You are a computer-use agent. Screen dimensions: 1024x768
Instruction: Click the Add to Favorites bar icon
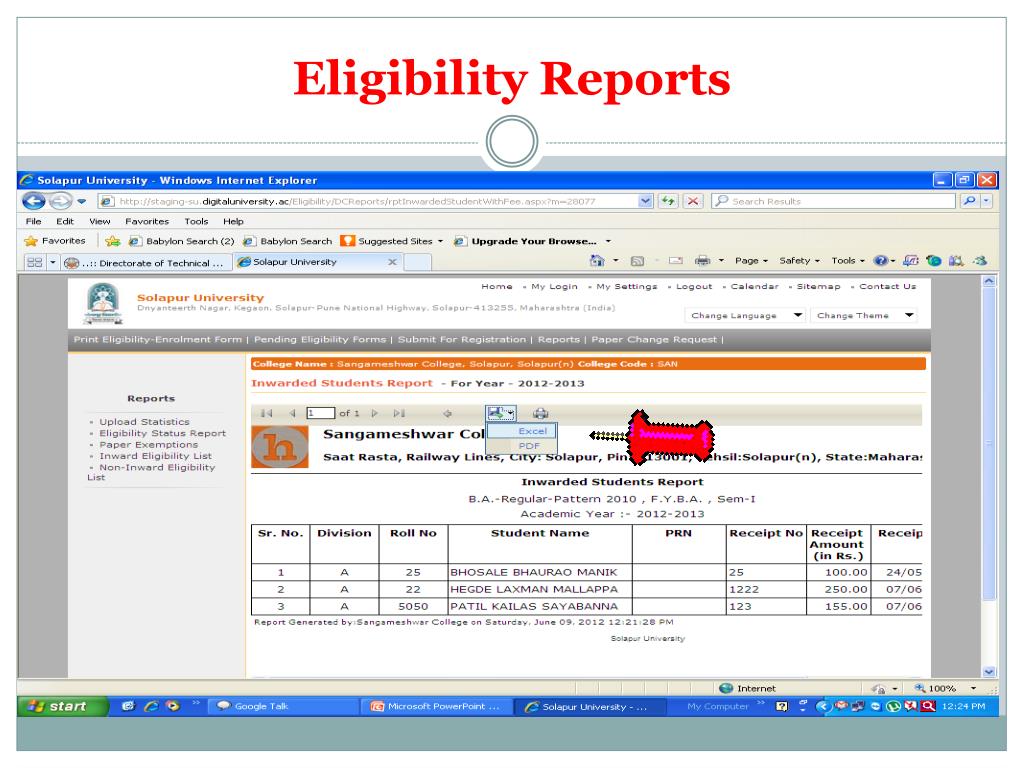[x=112, y=241]
